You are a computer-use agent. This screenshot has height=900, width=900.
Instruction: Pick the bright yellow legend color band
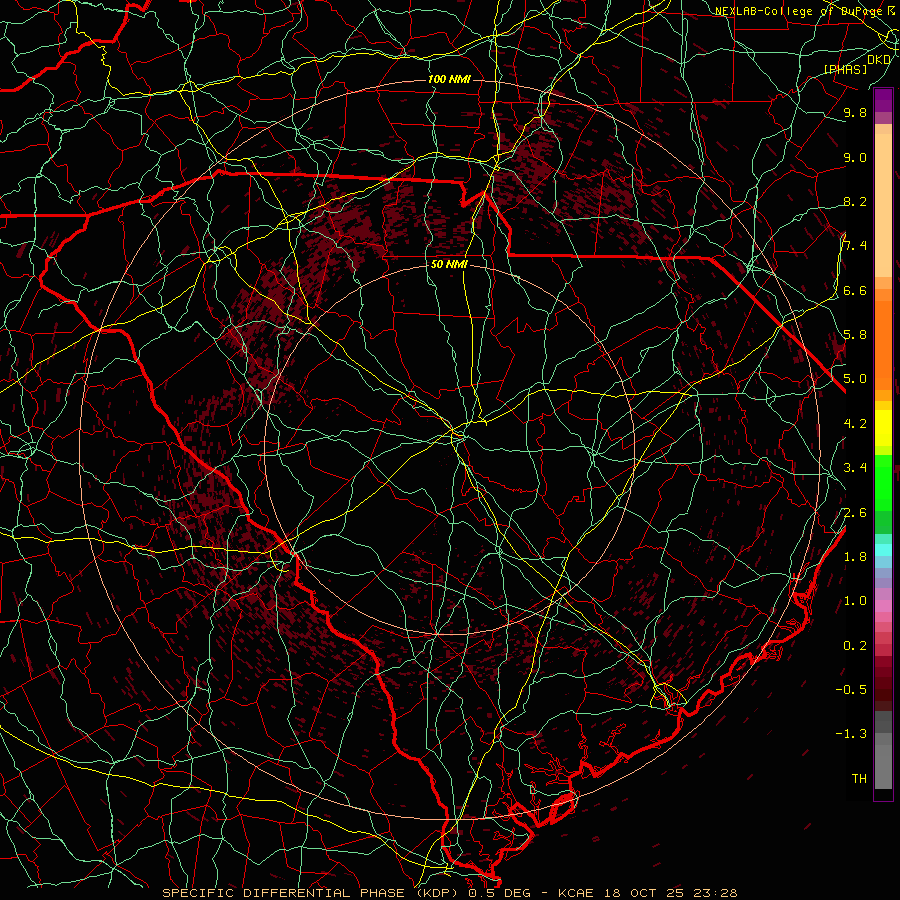[883, 428]
